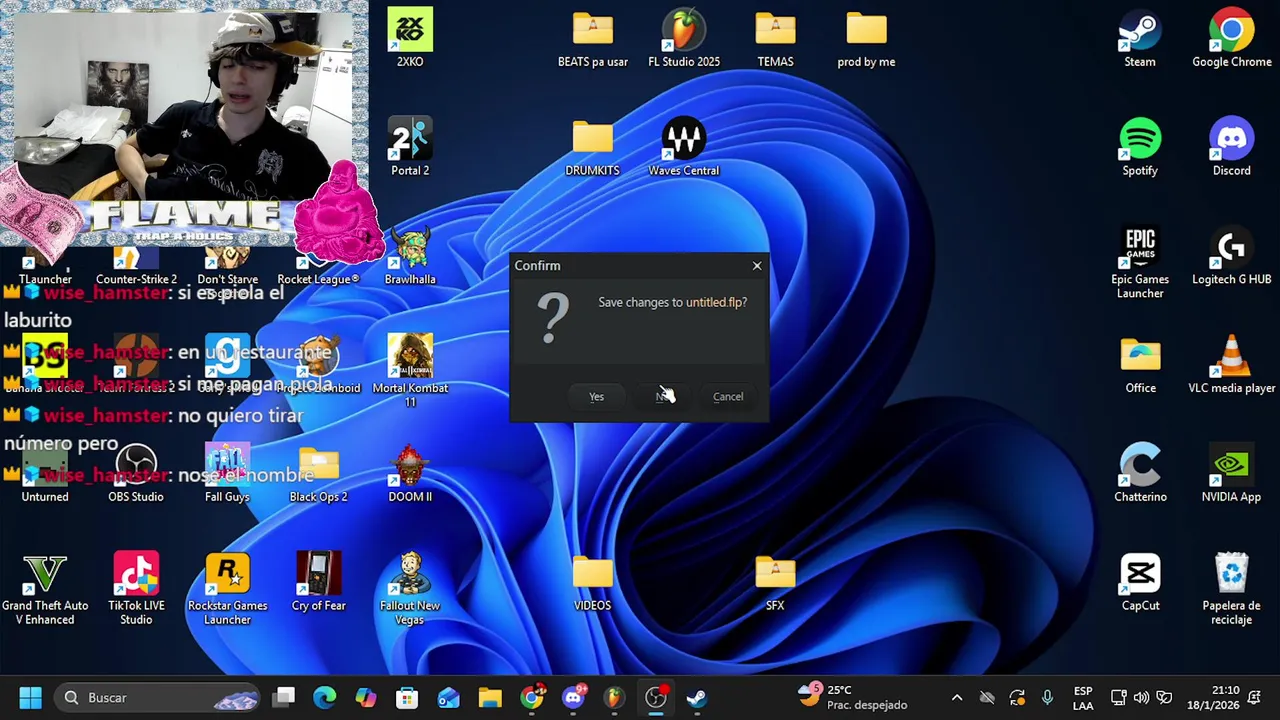Open the weather widget showing 25°C
Viewport: 1280px width, 720px height.
tap(852, 698)
